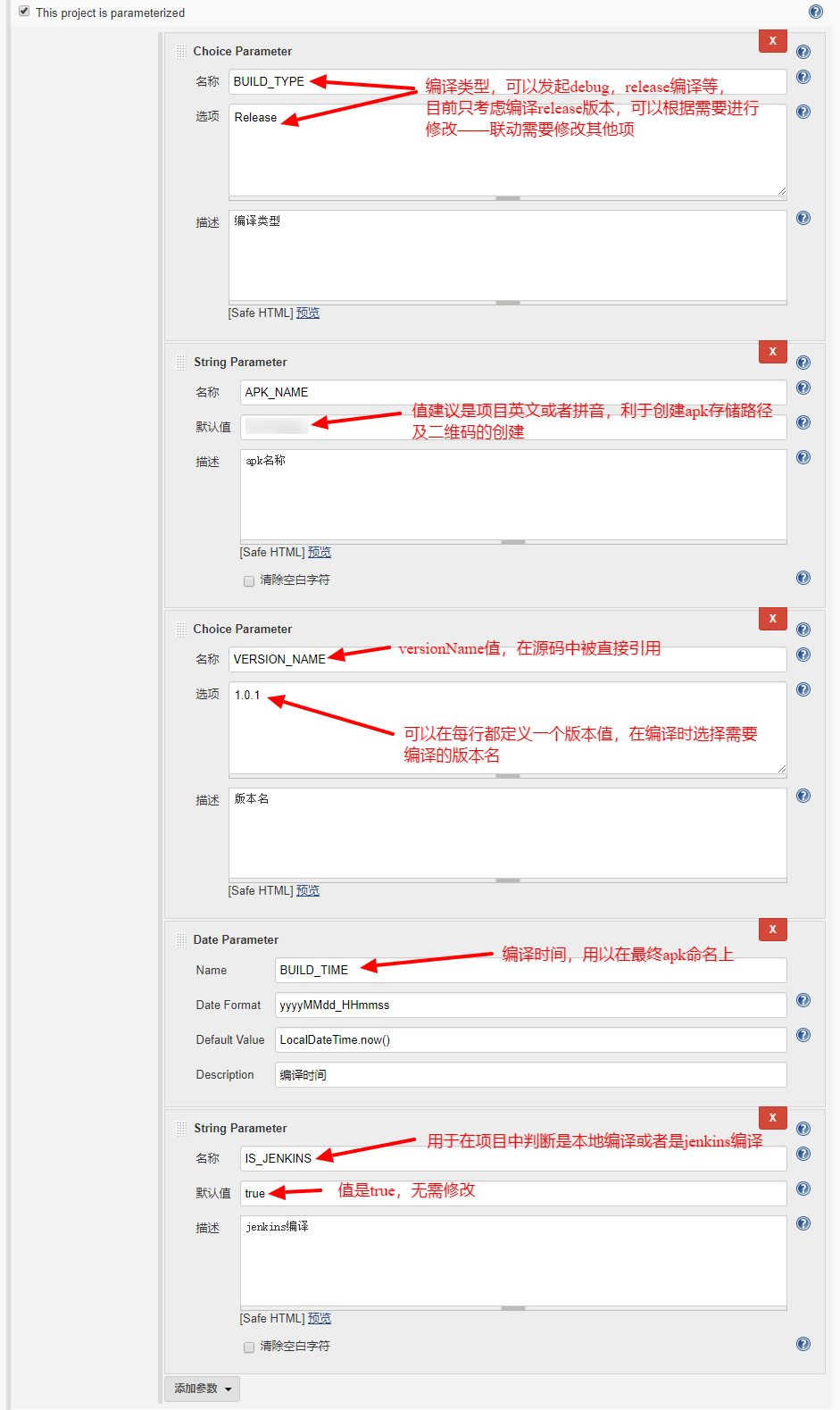Open help for APK_NAME 清除空白字符 option
840x1410 pixels.
[x=803, y=578]
